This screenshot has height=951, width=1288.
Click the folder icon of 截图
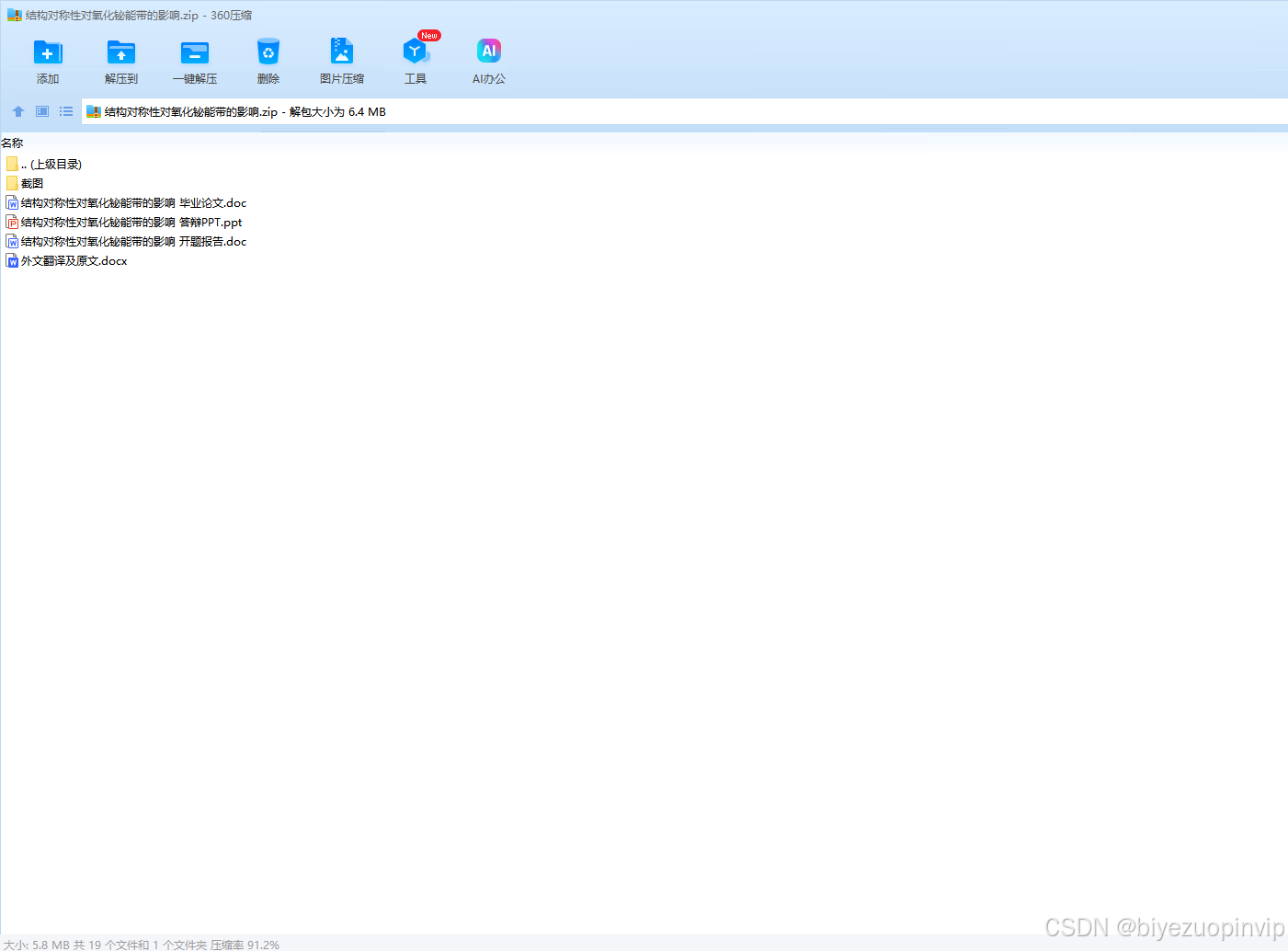pos(12,183)
